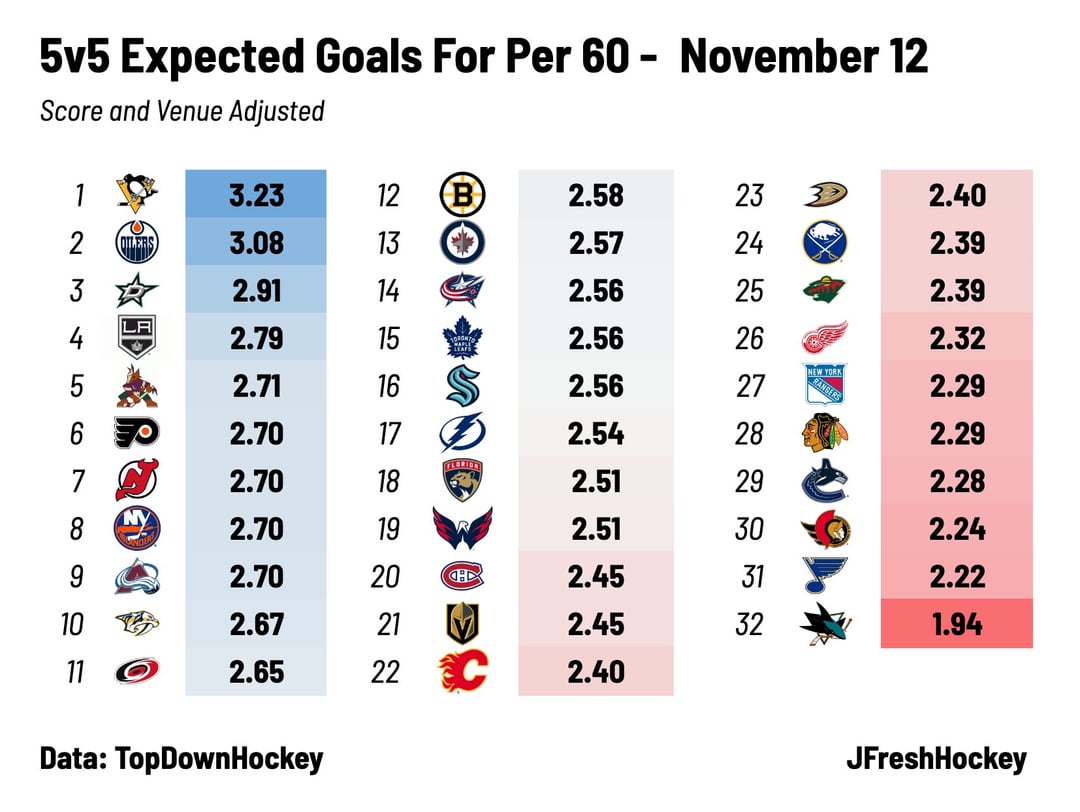Click the Detroit Red Wings logo
1080x812 pixels.
(825, 338)
